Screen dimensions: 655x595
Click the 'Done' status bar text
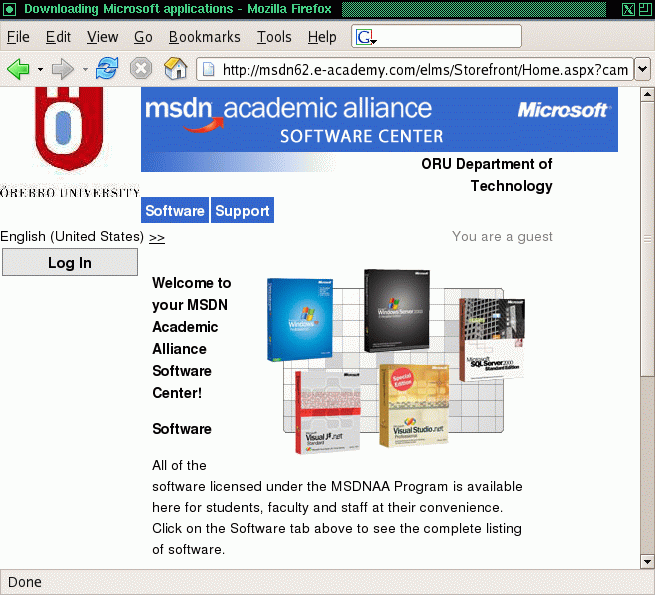pyautogui.click(x=25, y=582)
